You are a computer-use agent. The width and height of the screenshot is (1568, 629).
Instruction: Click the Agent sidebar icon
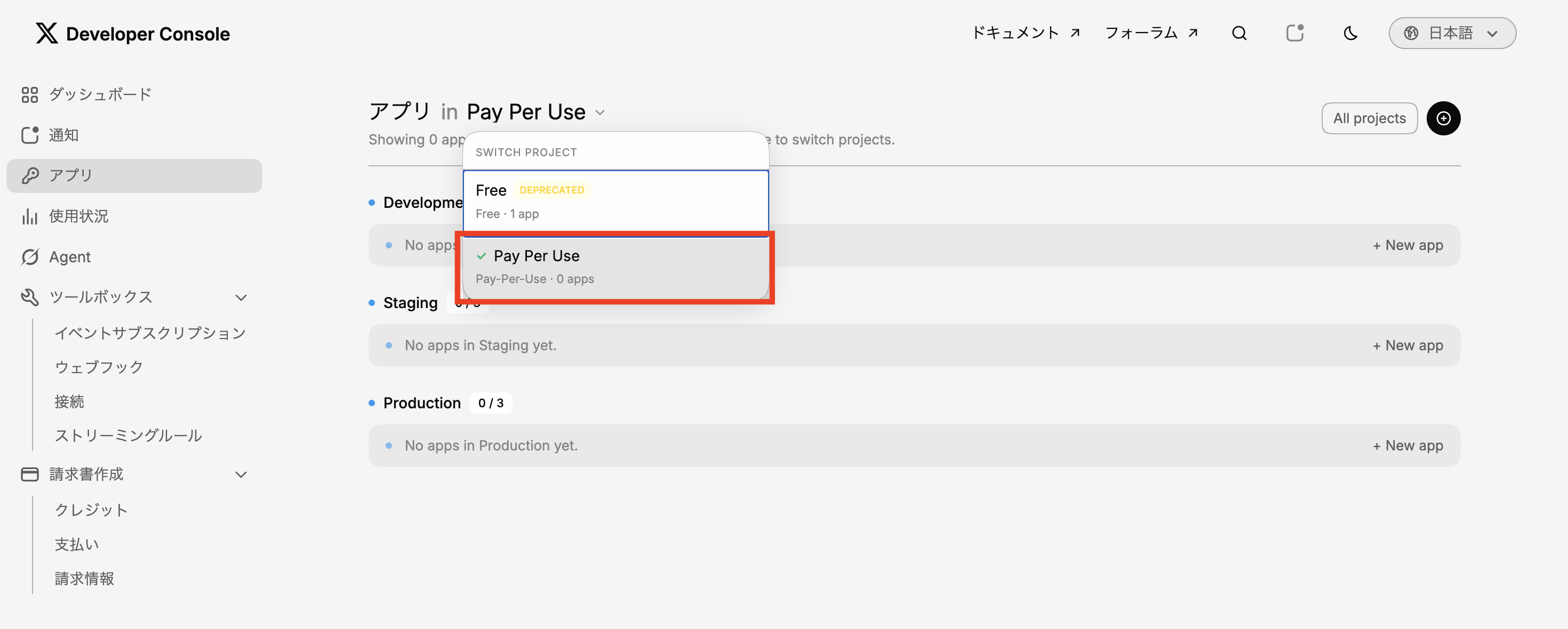coord(29,257)
